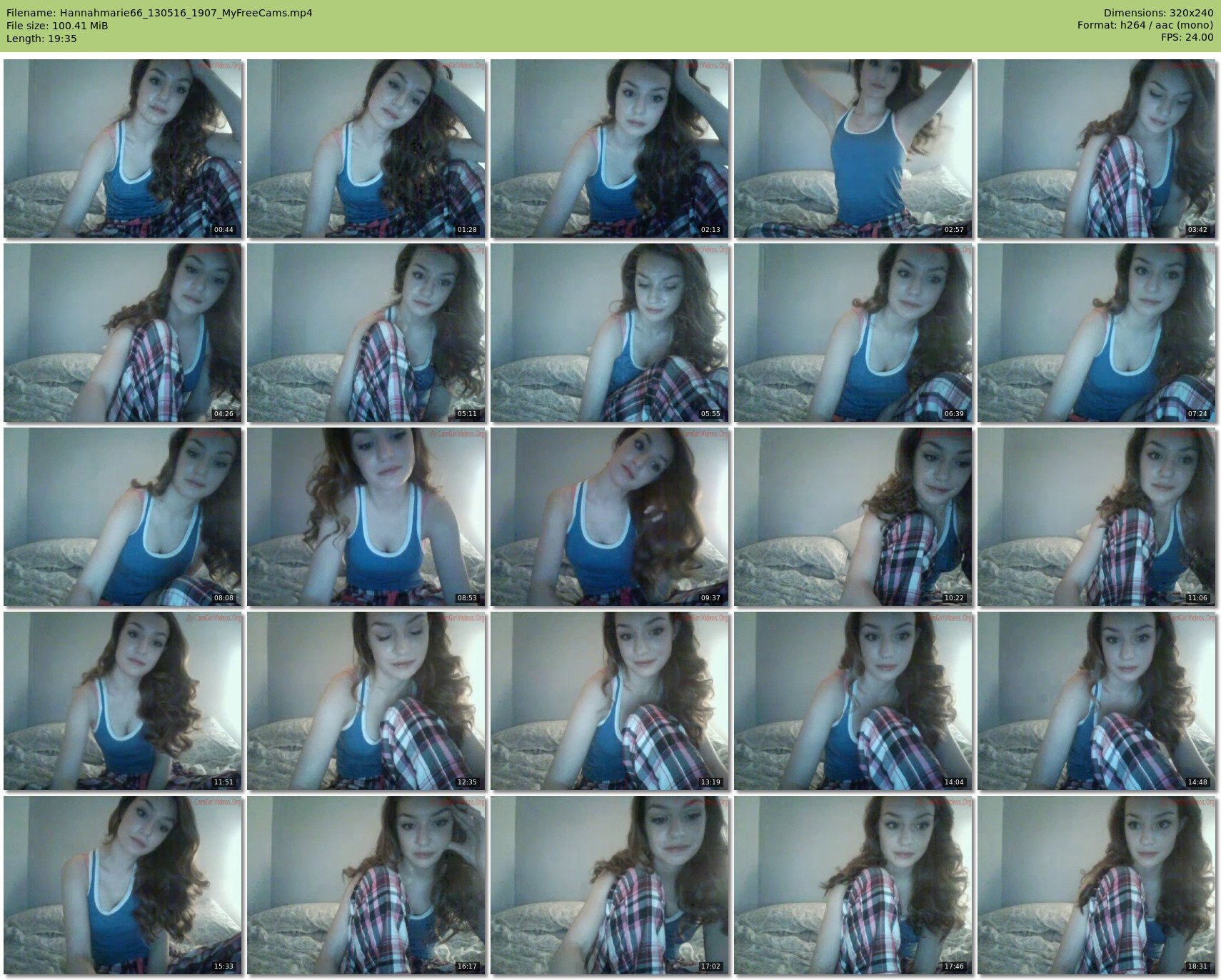The height and width of the screenshot is (980, 1221).
Task: Select the frame at 02:57
Action: click(853, 148)
